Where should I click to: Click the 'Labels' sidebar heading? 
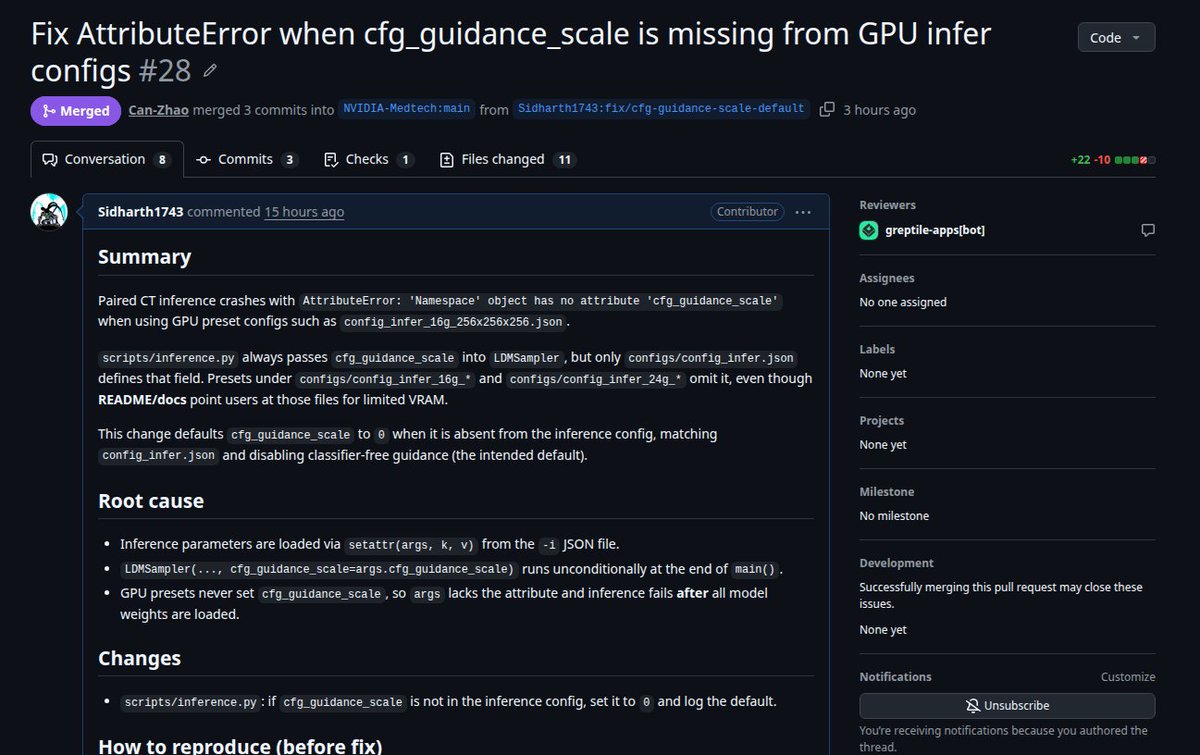pyautogui.click(x=878, y=349)
